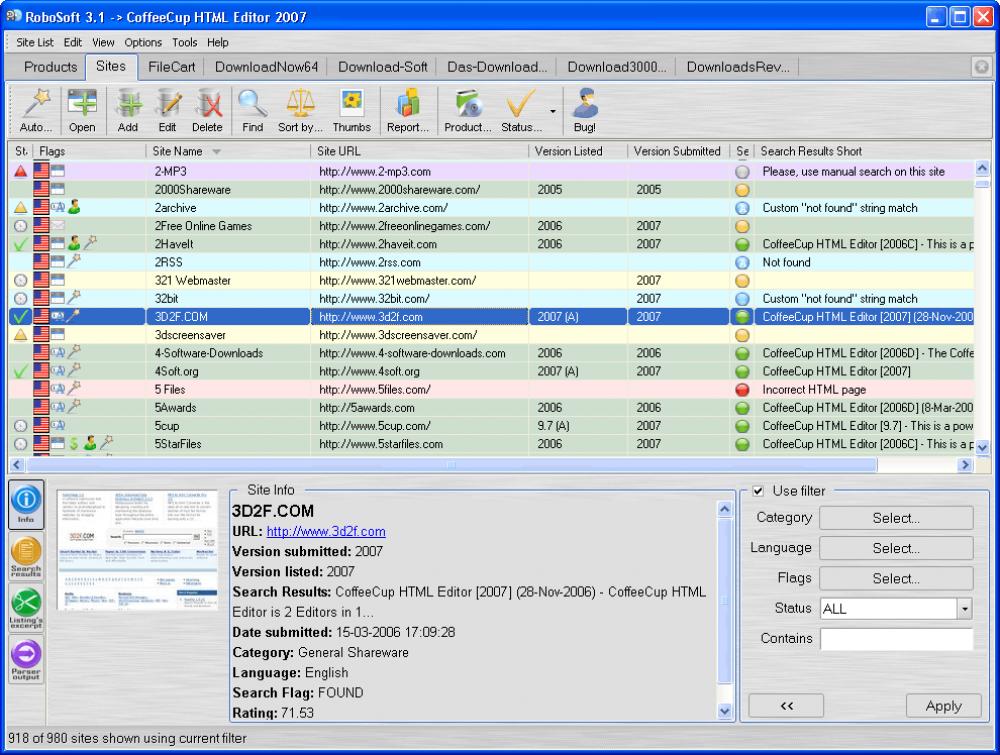This screenshot has width=1000, height=755.
Task: Select the Auto wizard tool
Action: (x=34, y=109)
